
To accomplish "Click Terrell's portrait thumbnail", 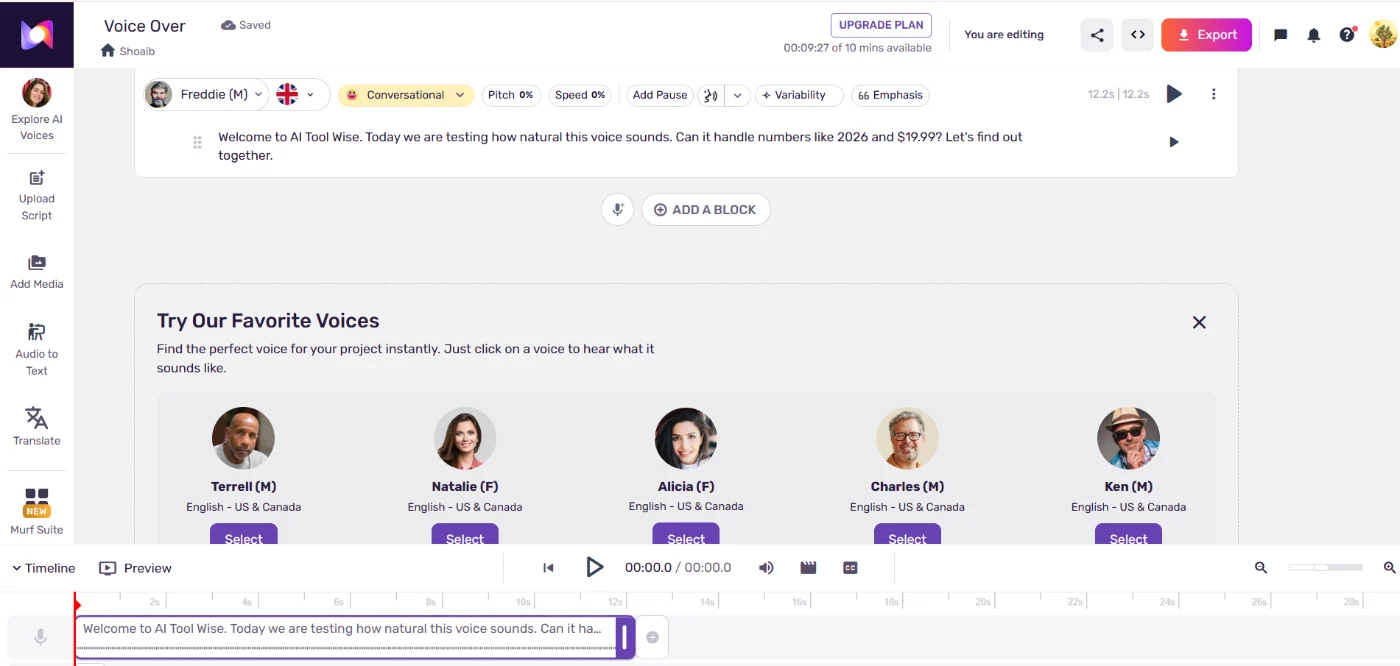I will pos(243,438).
